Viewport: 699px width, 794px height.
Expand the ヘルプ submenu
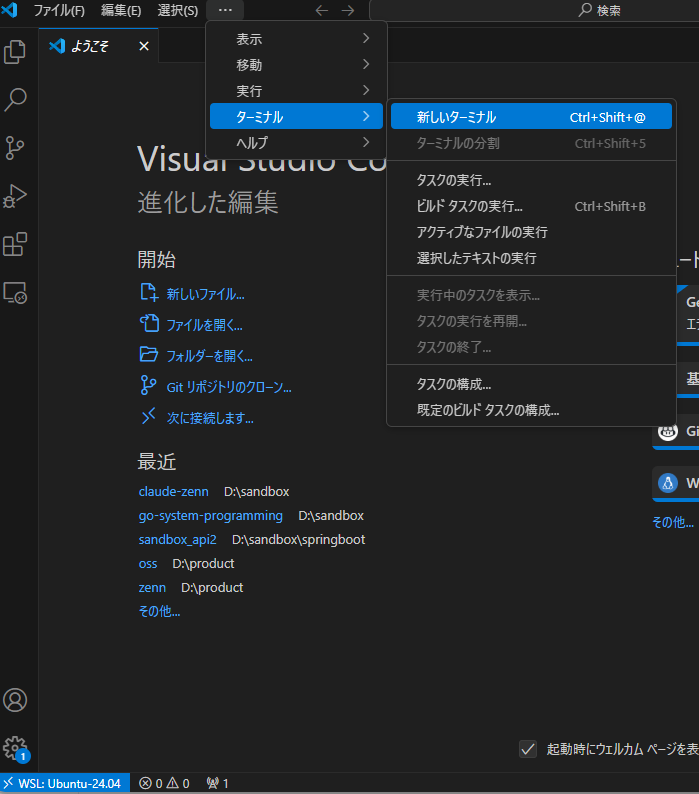296,143
